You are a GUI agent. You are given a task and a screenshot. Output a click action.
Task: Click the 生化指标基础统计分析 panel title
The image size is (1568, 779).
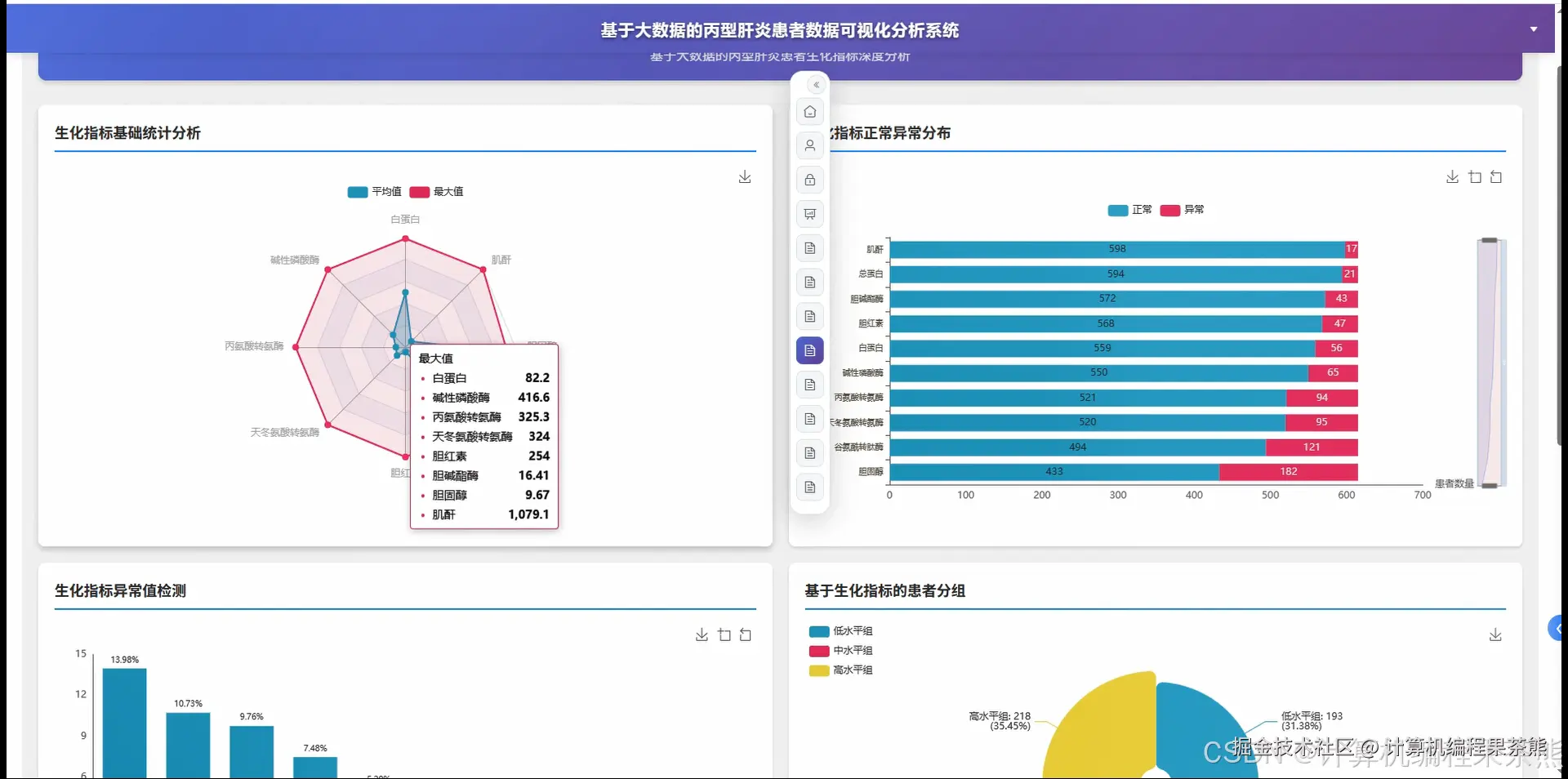127,133
